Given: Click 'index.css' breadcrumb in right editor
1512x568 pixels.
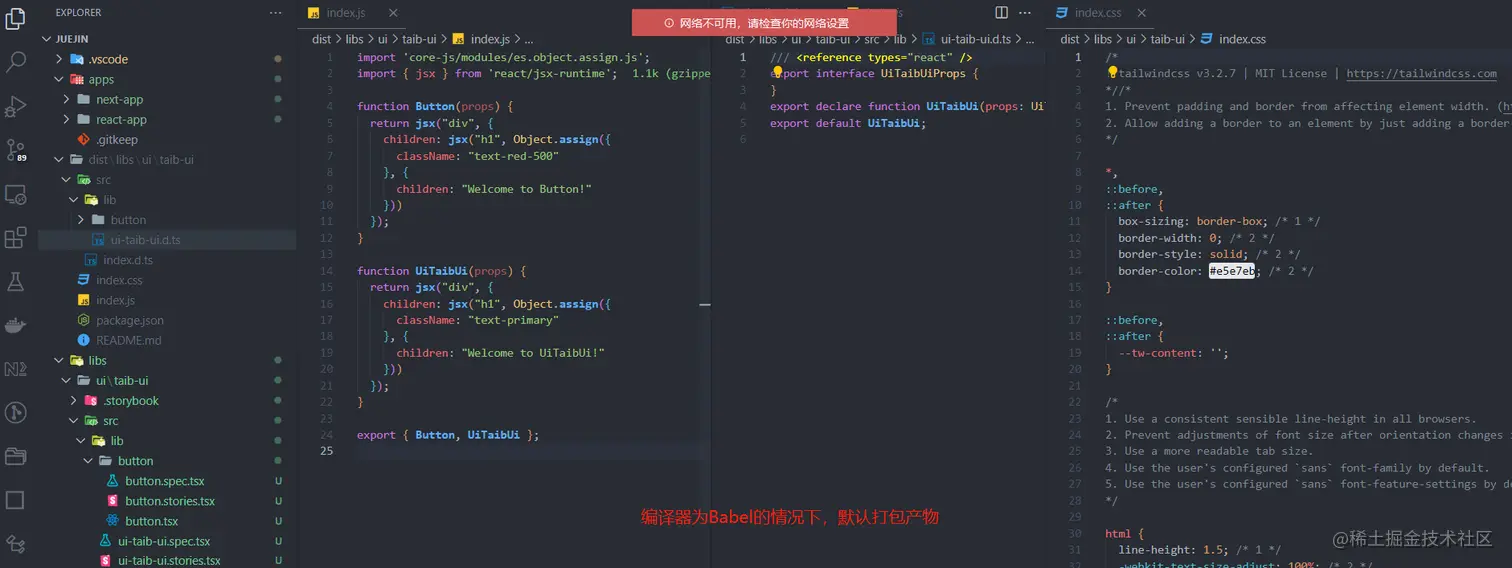Looking at the screenshot, I should coord(1242,39).
